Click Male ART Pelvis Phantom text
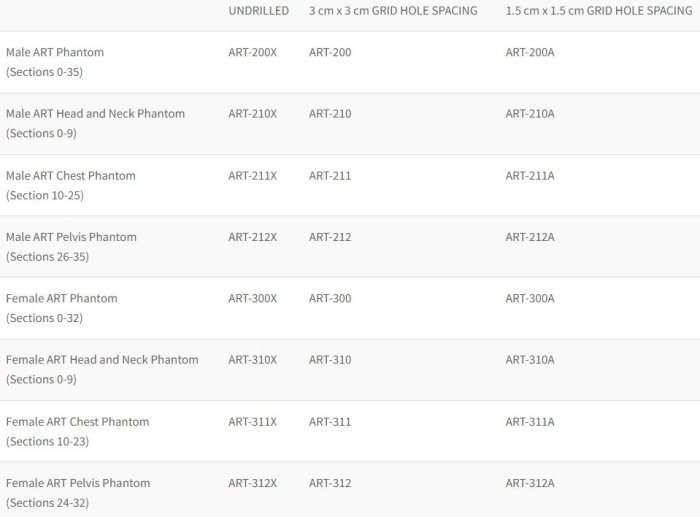The height and width of the screenshot is (517, 700). 71,237
